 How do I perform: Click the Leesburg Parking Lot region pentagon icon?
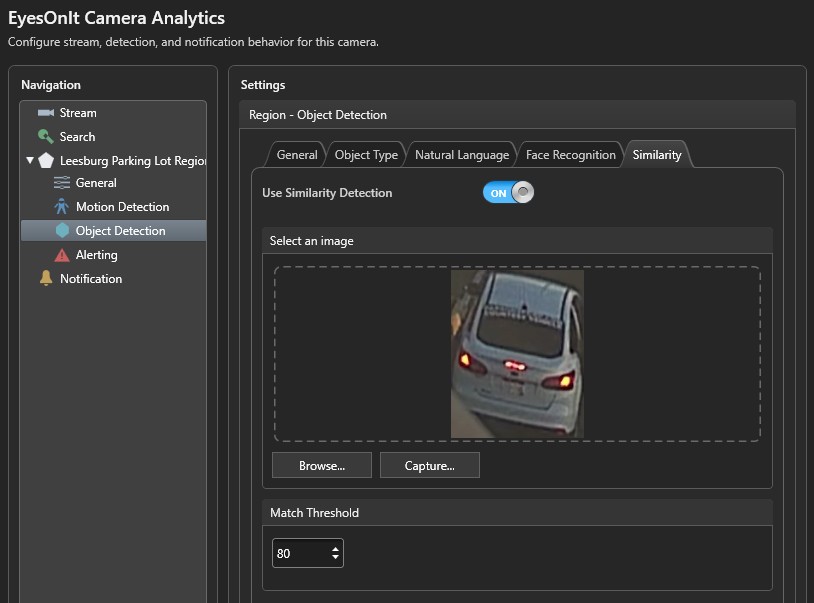(x=46, y=160)
